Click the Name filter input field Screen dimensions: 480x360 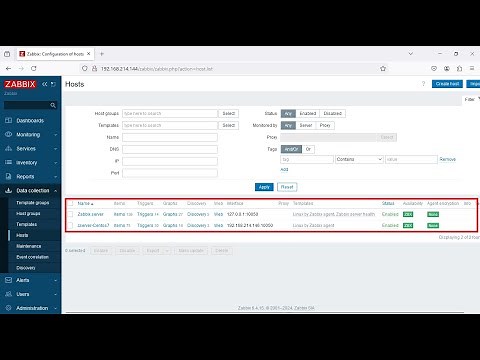(170, 137)
